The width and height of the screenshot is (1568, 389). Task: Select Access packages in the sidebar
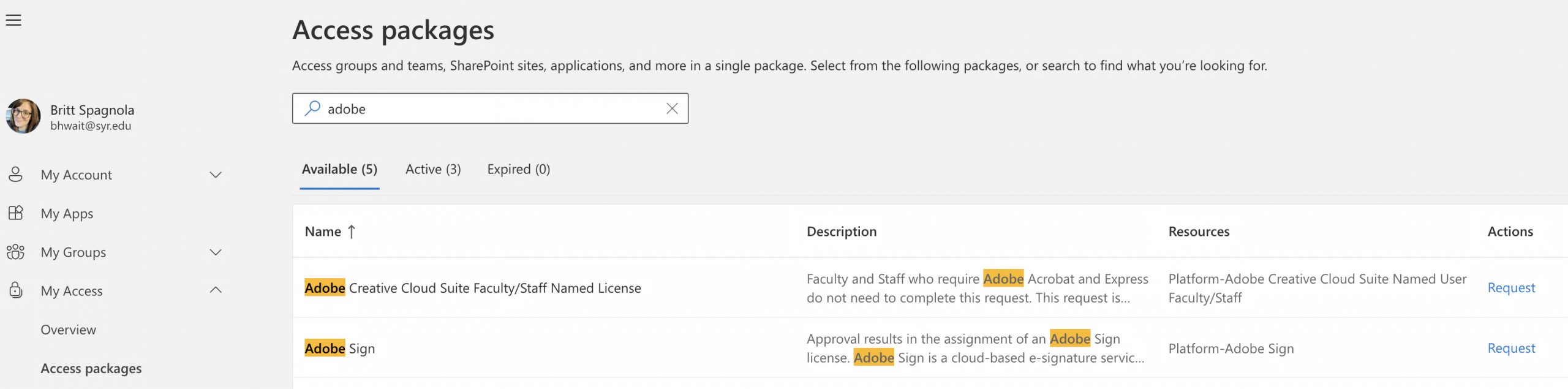pos(91,369)
